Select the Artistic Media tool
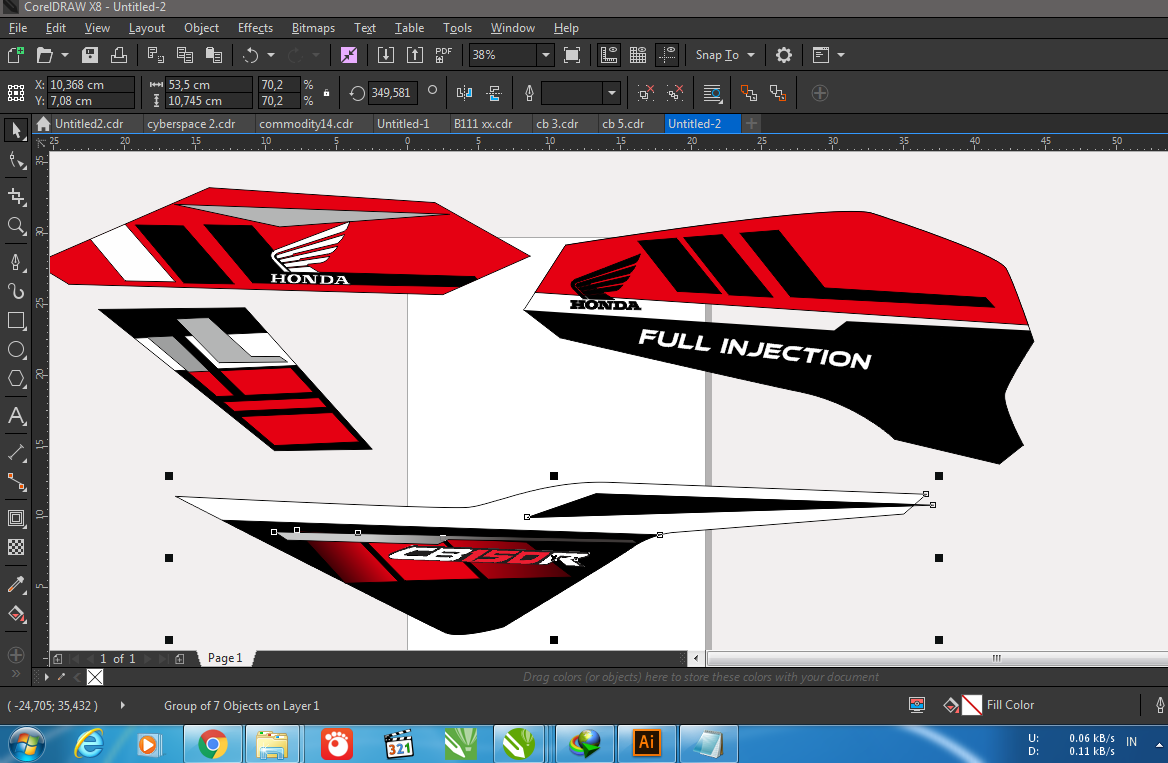This screenshot has width=1168, height=763. 16,291
